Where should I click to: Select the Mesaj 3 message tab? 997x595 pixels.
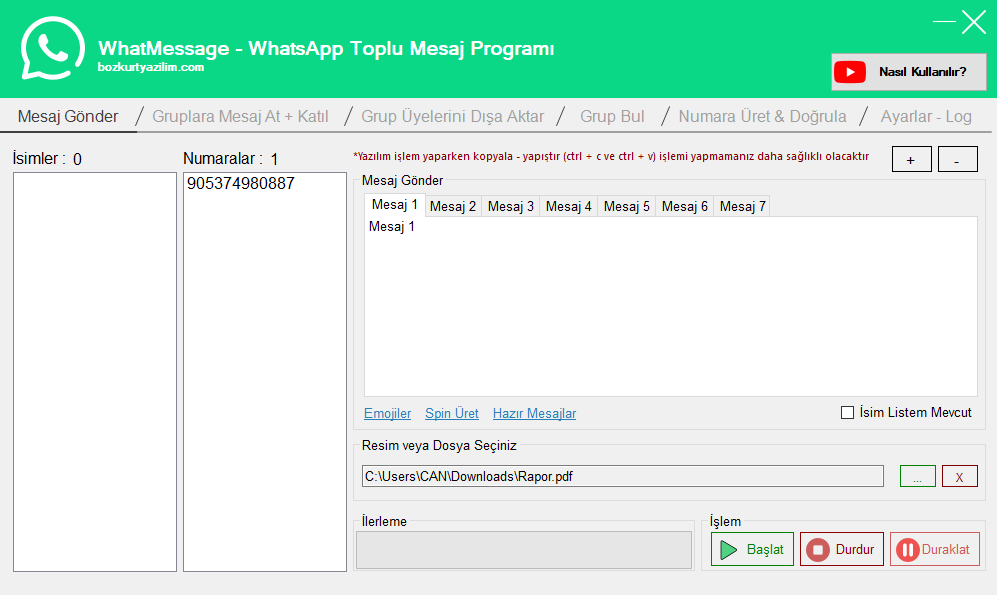coord(511,206)
